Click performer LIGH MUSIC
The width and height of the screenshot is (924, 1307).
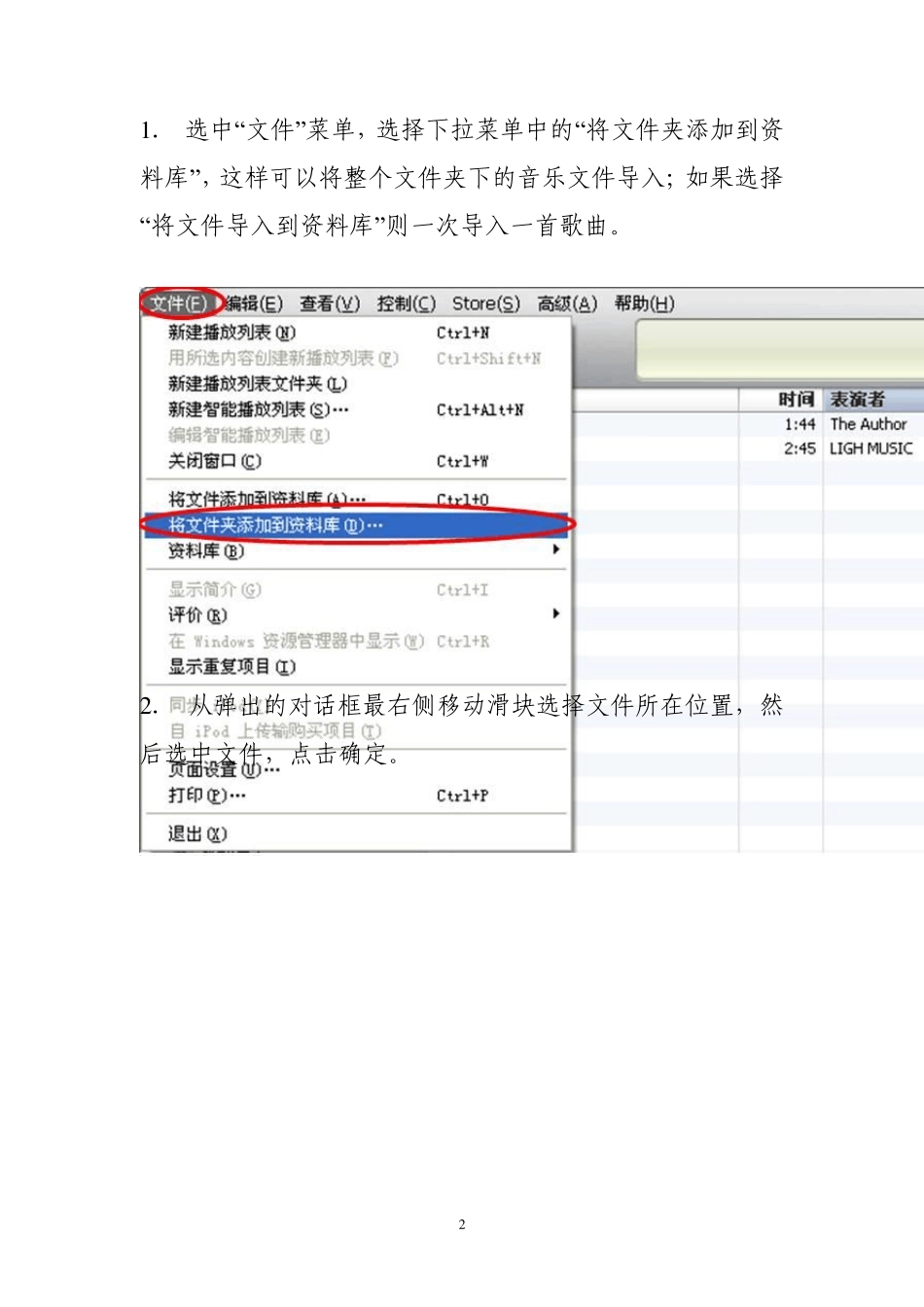[x=871, y=448]
